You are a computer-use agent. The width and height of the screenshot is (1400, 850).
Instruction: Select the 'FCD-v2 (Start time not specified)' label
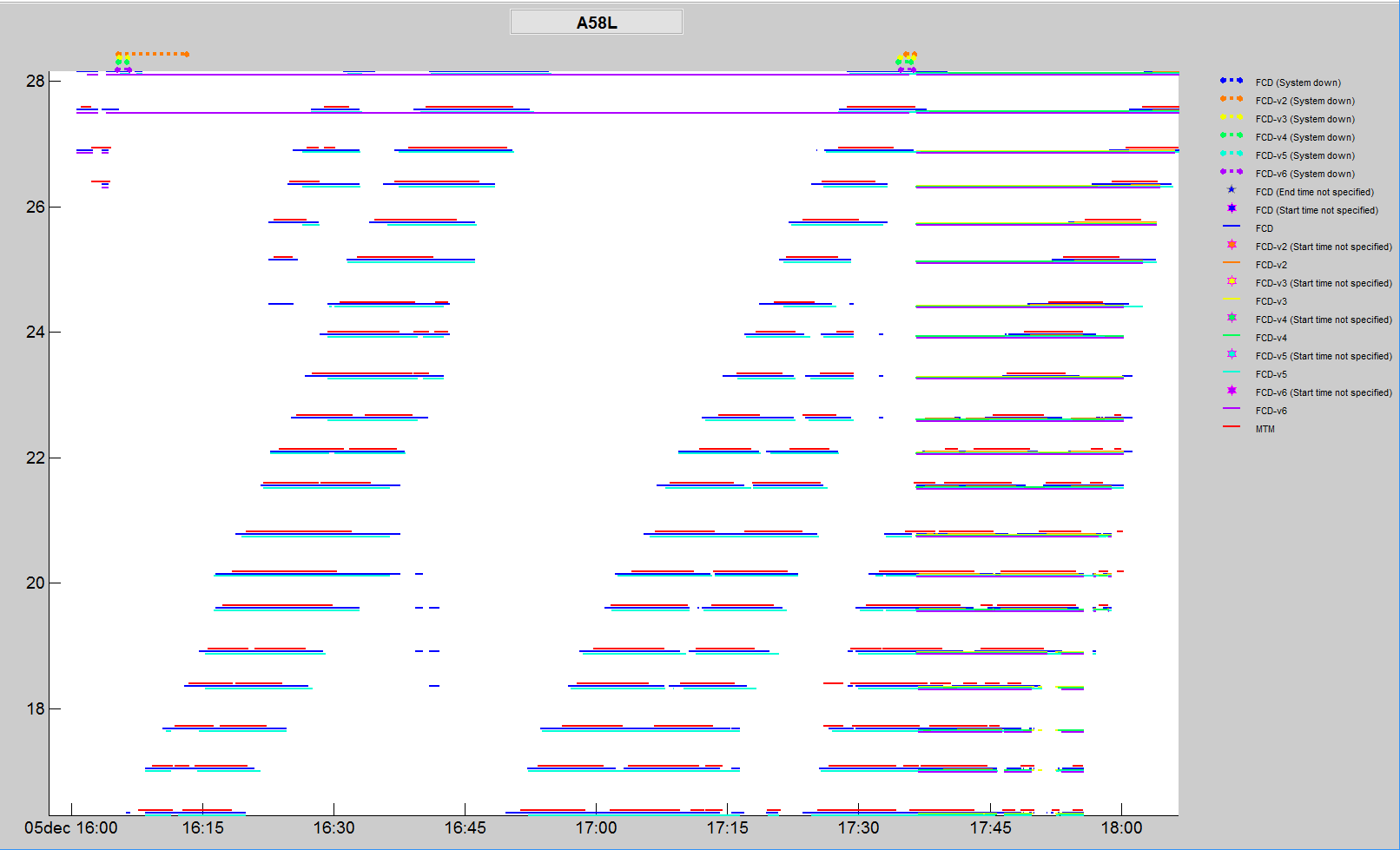1324,247
